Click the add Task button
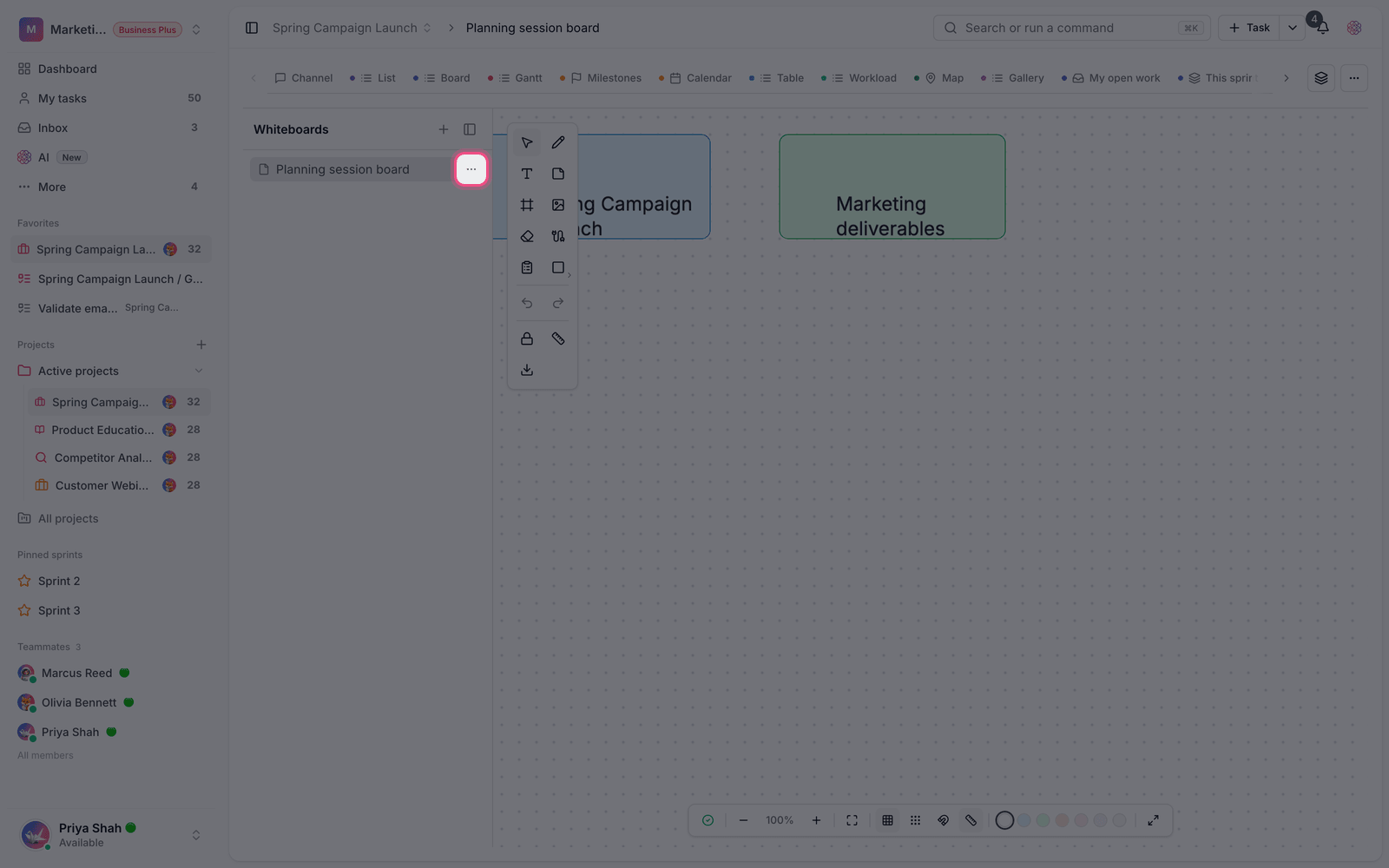This screenshot has height=868, width=1389. tap(1249, 28)
